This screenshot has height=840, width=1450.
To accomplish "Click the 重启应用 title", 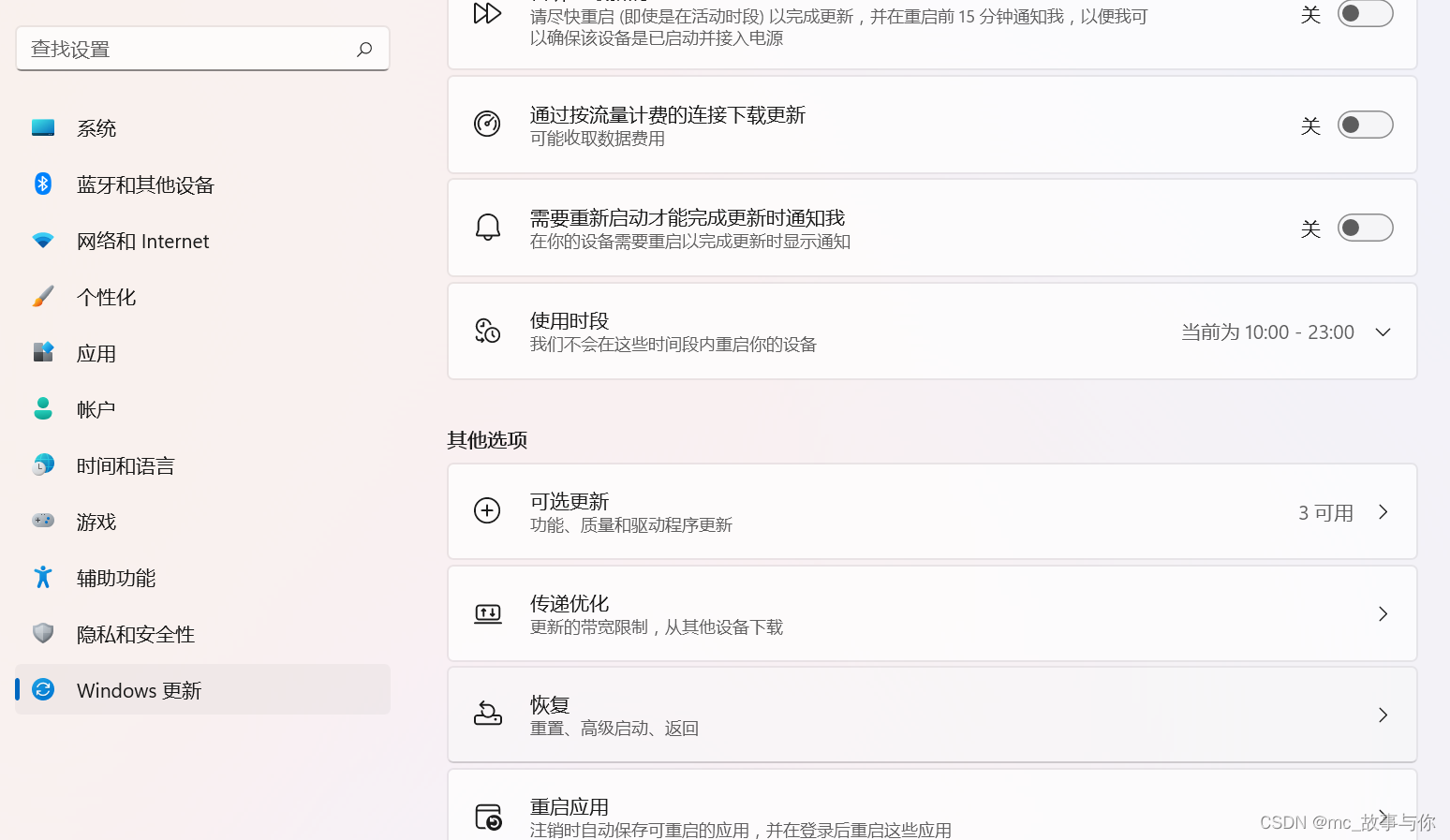I will pos(570,806).
